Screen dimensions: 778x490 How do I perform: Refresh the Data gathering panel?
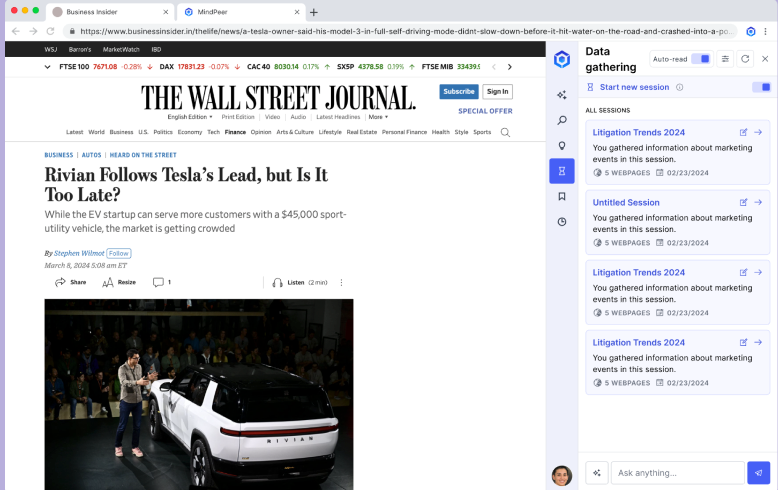[745, 59]
